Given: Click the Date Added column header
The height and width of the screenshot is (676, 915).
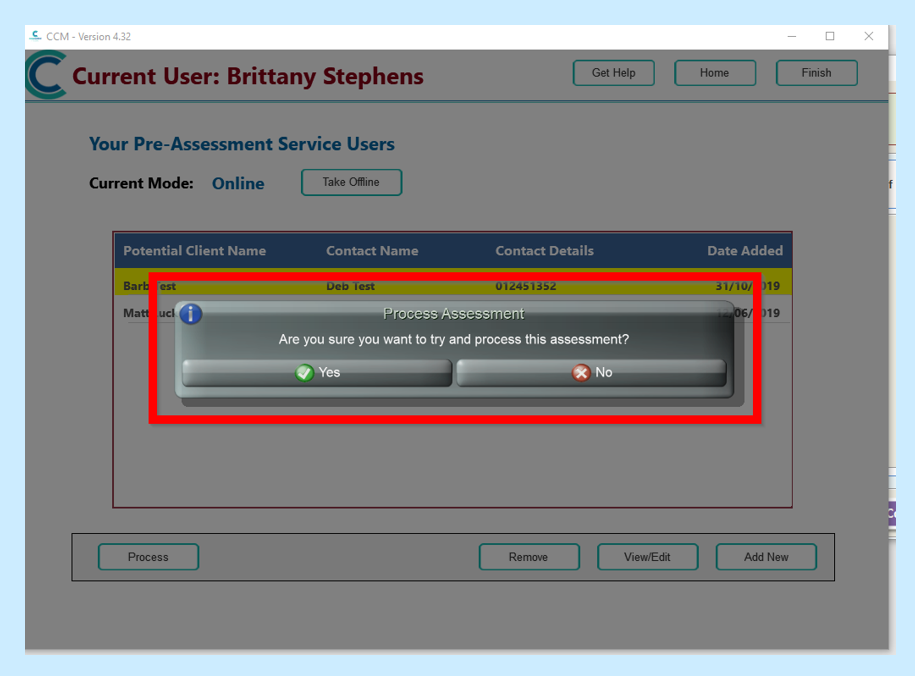Looking at the screenshot, I should tap(744, 251).
